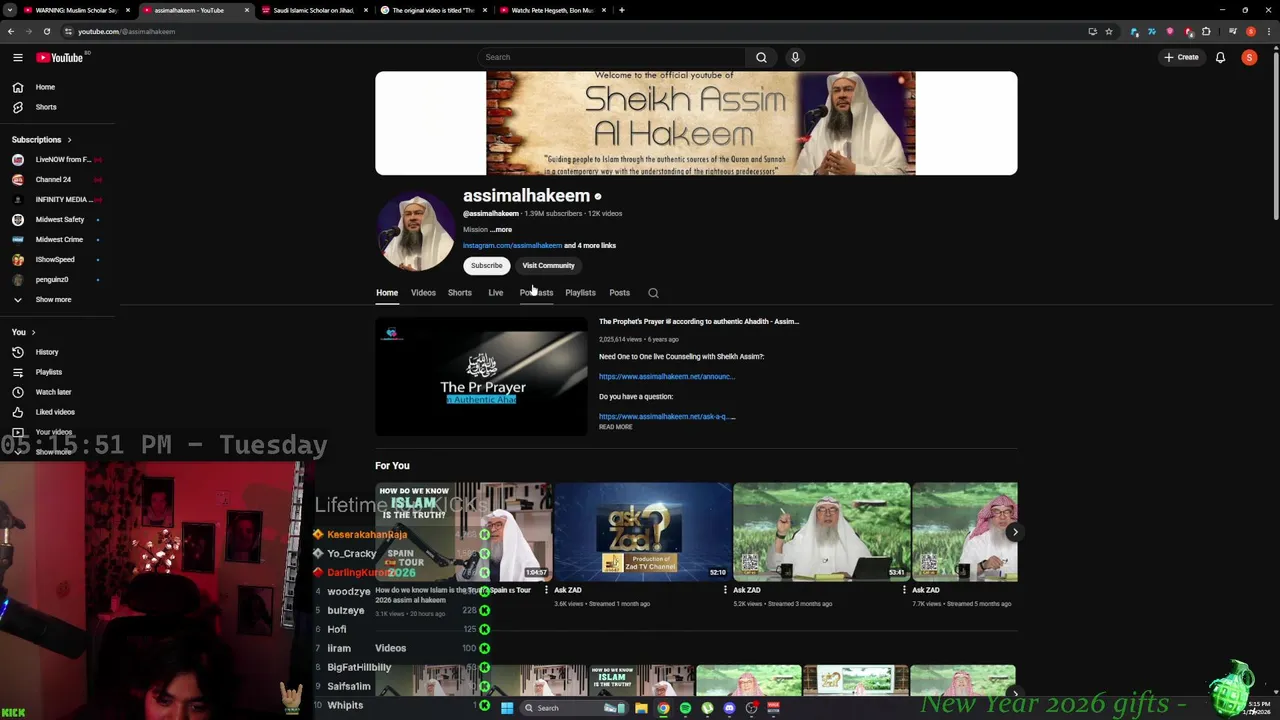Switch to the Posts channel tab
The width and height of the screenshot is (1280, 720).
(x=619, y=293)
